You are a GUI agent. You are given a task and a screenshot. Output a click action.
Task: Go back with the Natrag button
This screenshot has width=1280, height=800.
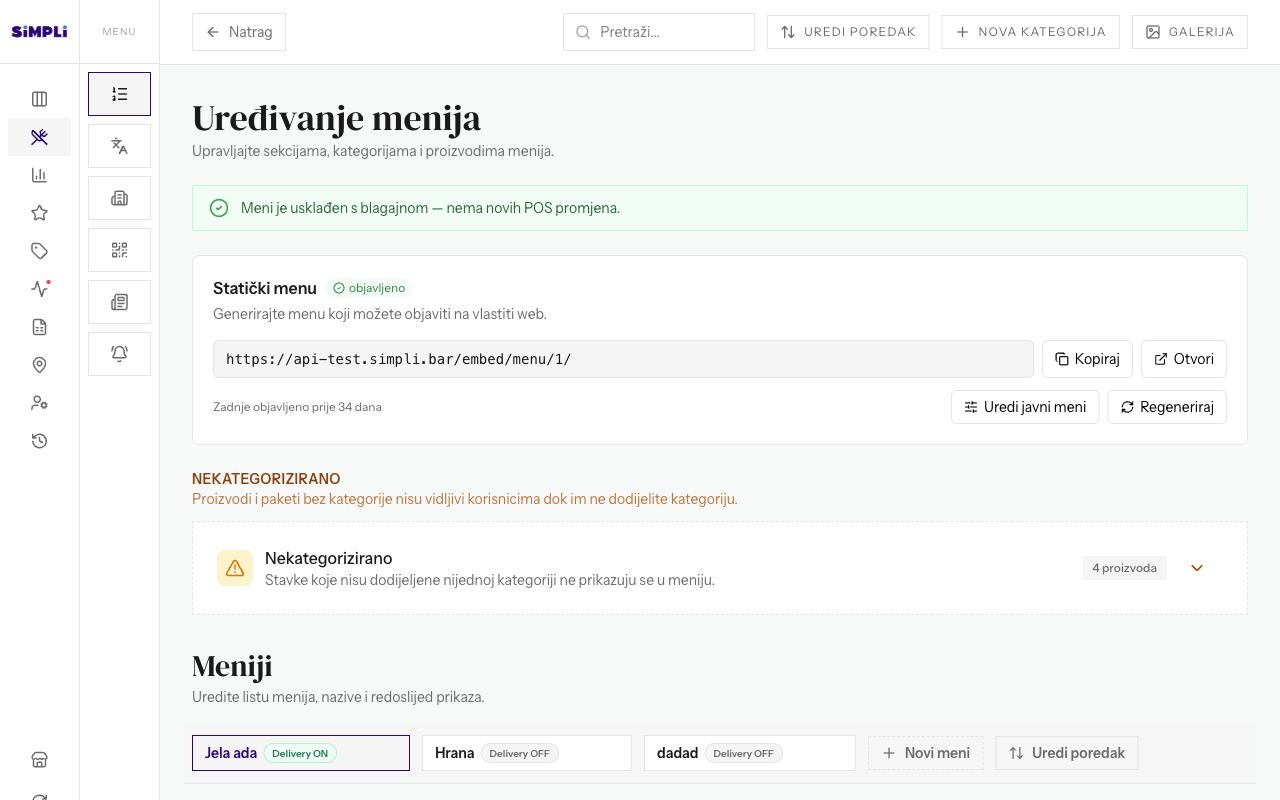point(239,32)
